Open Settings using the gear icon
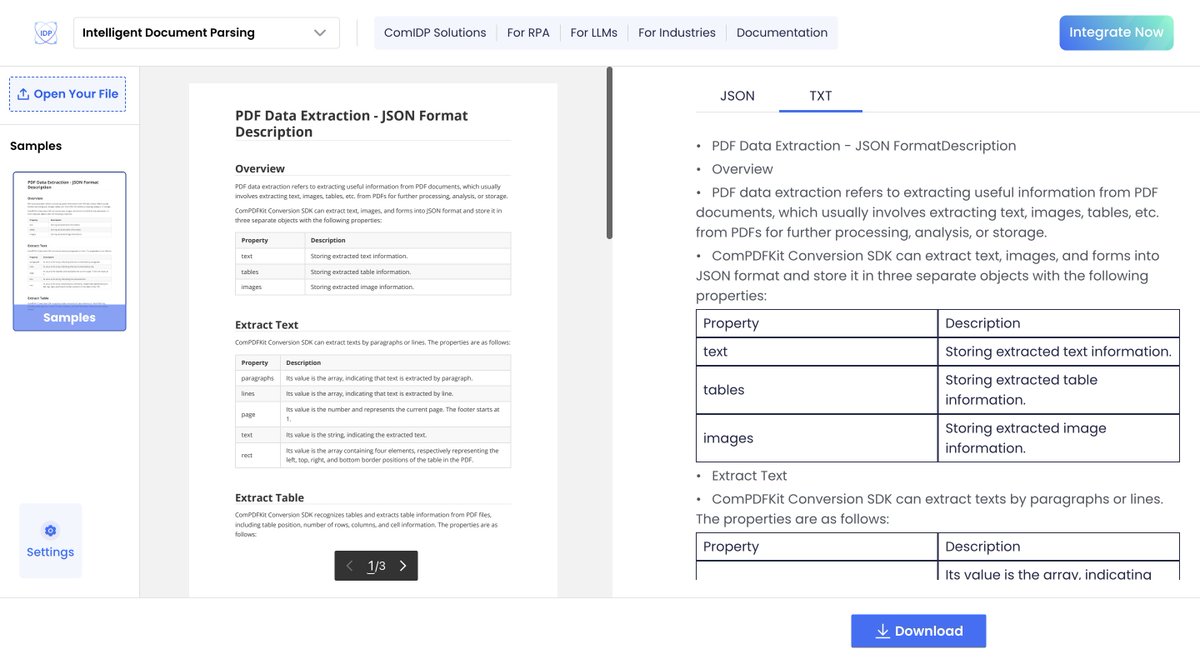The height and width of the screenshot is (664, 1200). [50, 531]
